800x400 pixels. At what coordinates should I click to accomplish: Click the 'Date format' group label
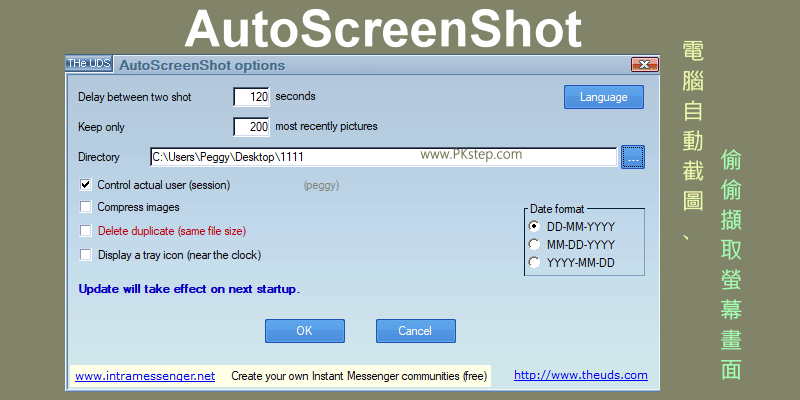[557, 209]
